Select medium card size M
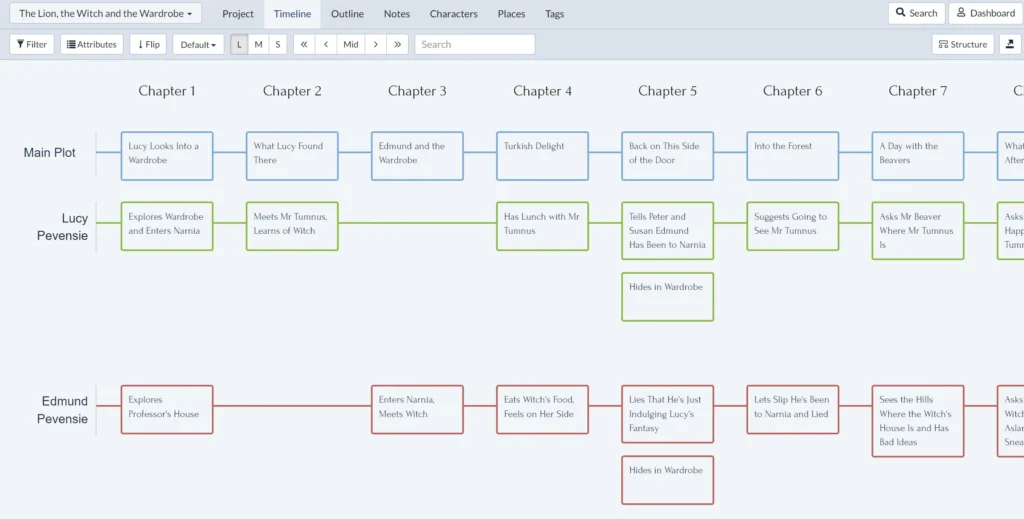Screen dimensions: 1024x519 point(259,44)
